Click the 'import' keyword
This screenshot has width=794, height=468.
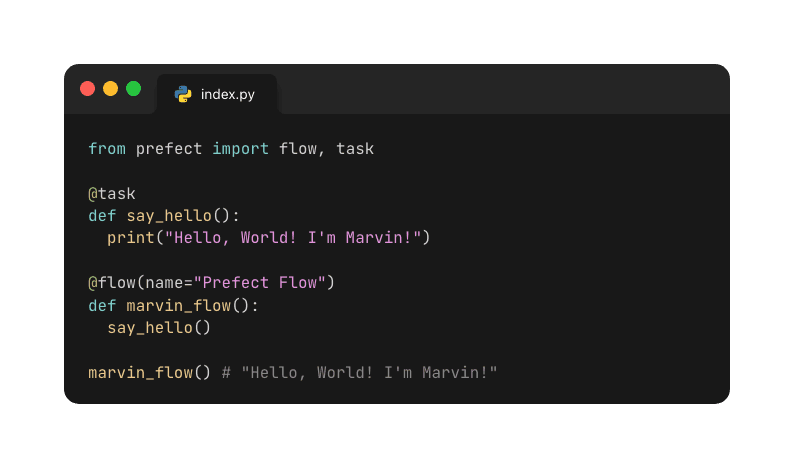click(241, 149)
